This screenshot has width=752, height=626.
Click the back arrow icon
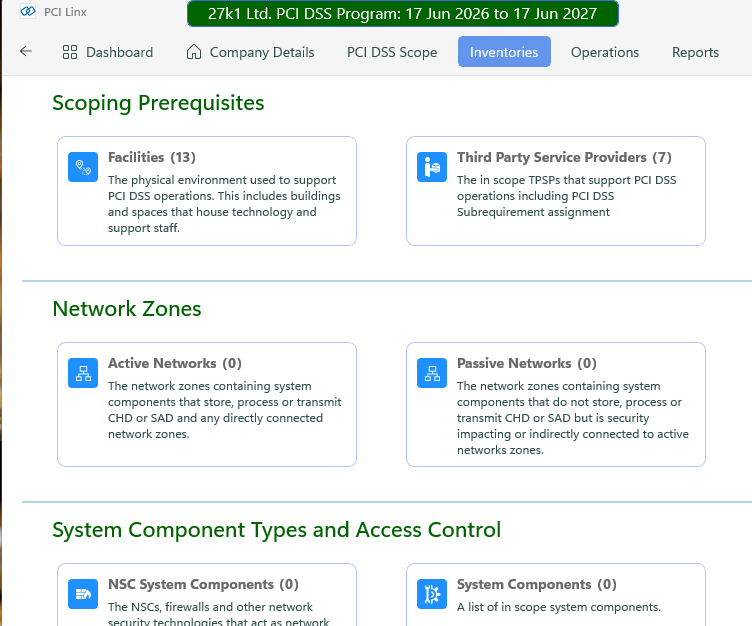[26, 51]
